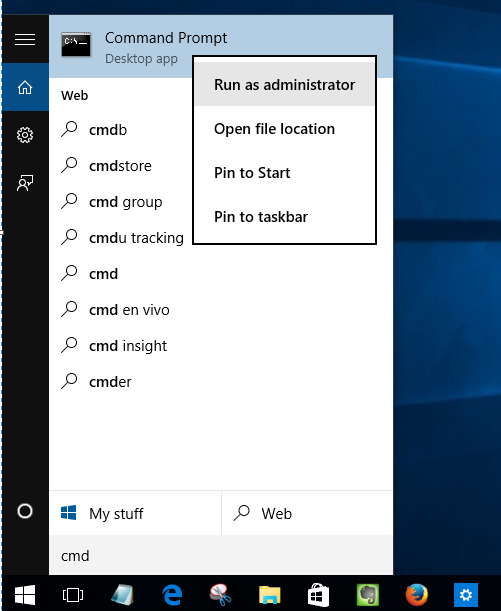Click the magnifier icon in Web button

(x=242, y=513)
